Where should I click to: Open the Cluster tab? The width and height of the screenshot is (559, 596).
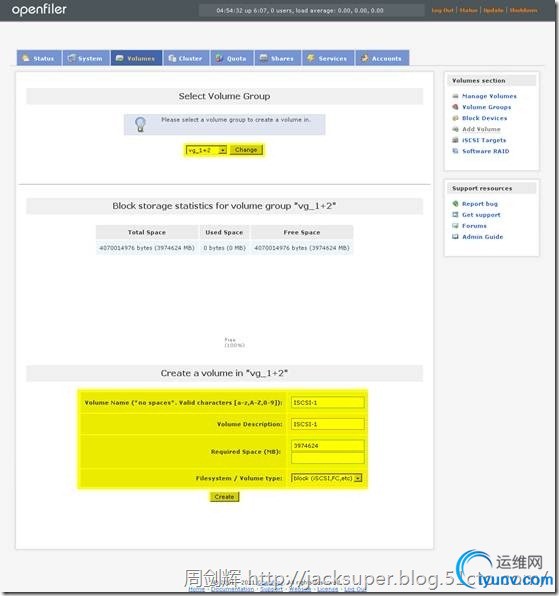[x=186, y=58]
